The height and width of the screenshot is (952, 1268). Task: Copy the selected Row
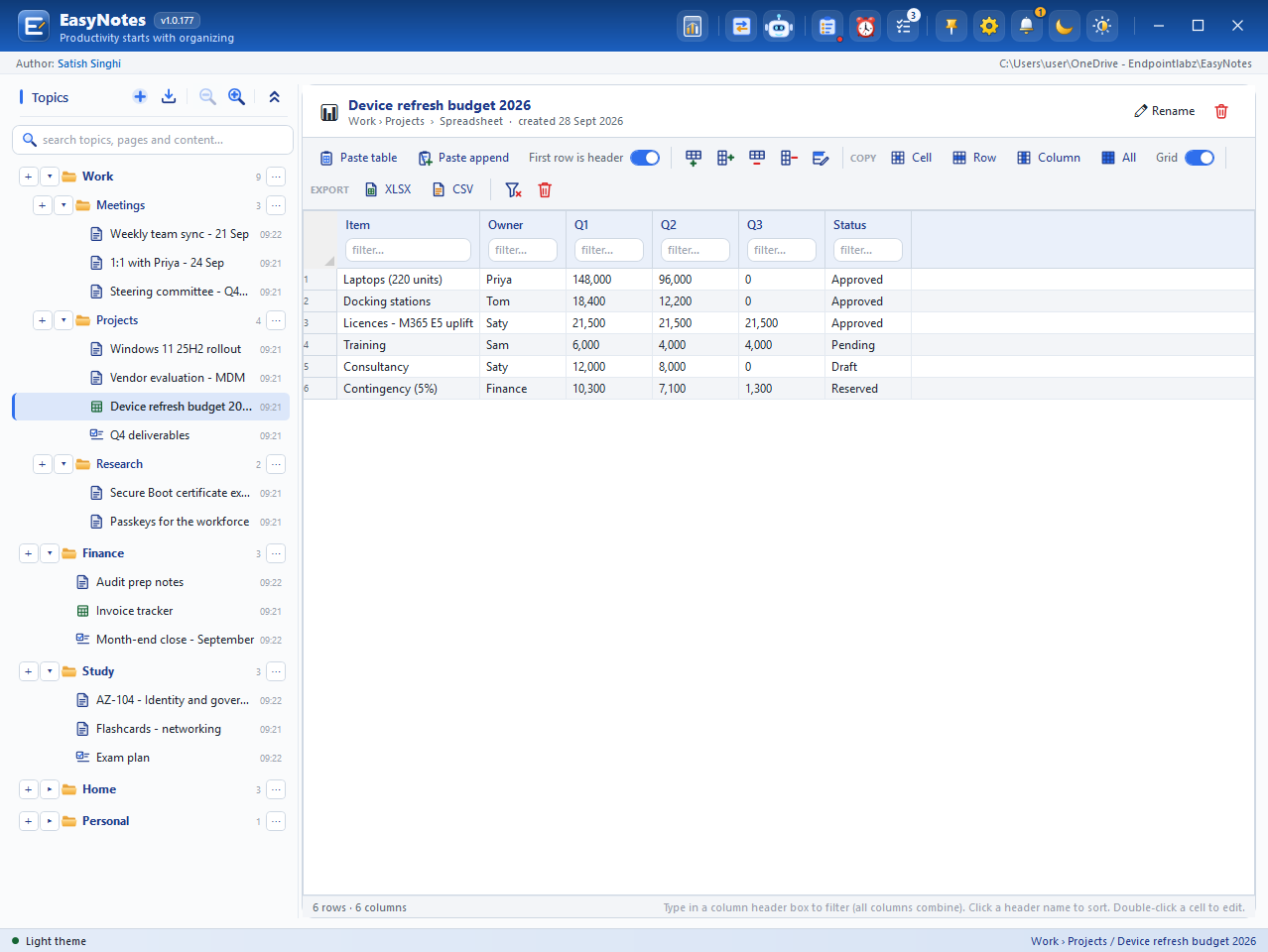pos(974,158)
